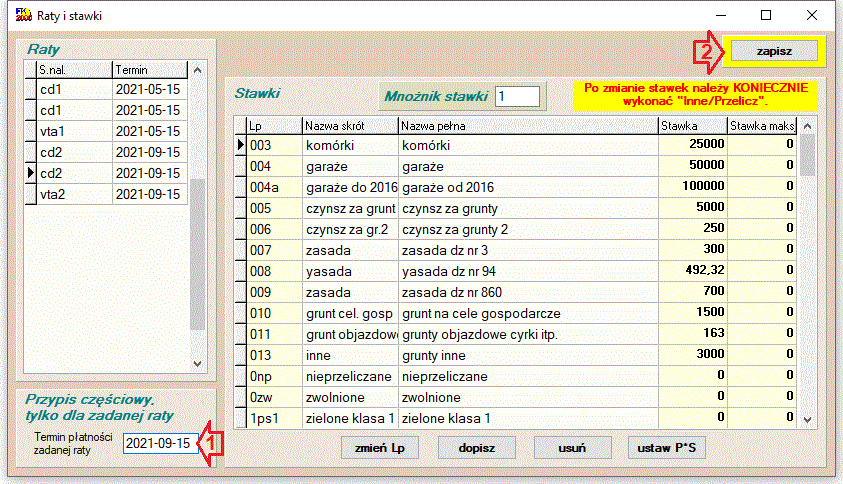Click the Stawka value 25000
This screenshot has width=843, height=484.
point(693,144)
